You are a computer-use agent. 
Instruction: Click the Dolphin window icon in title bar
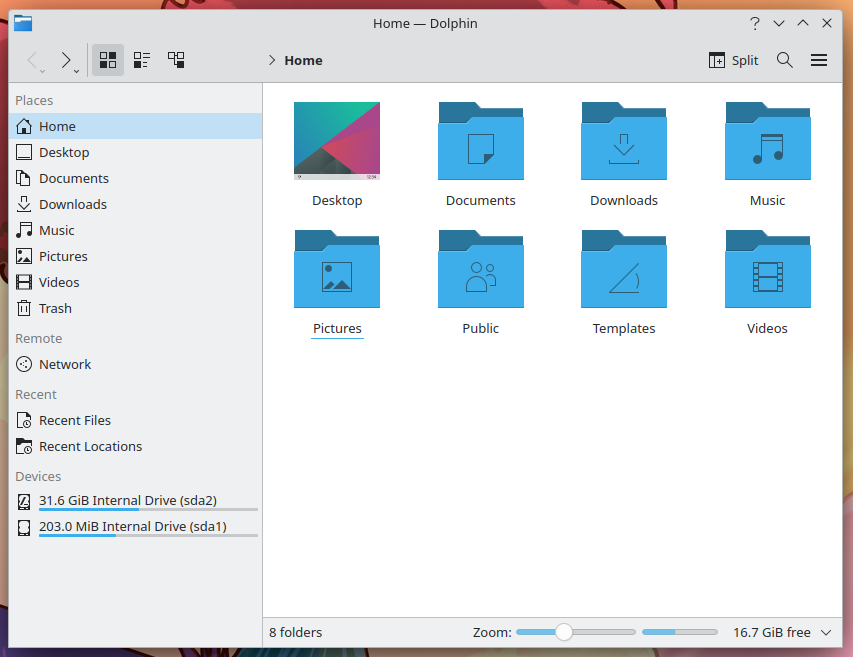coord(23,23)
